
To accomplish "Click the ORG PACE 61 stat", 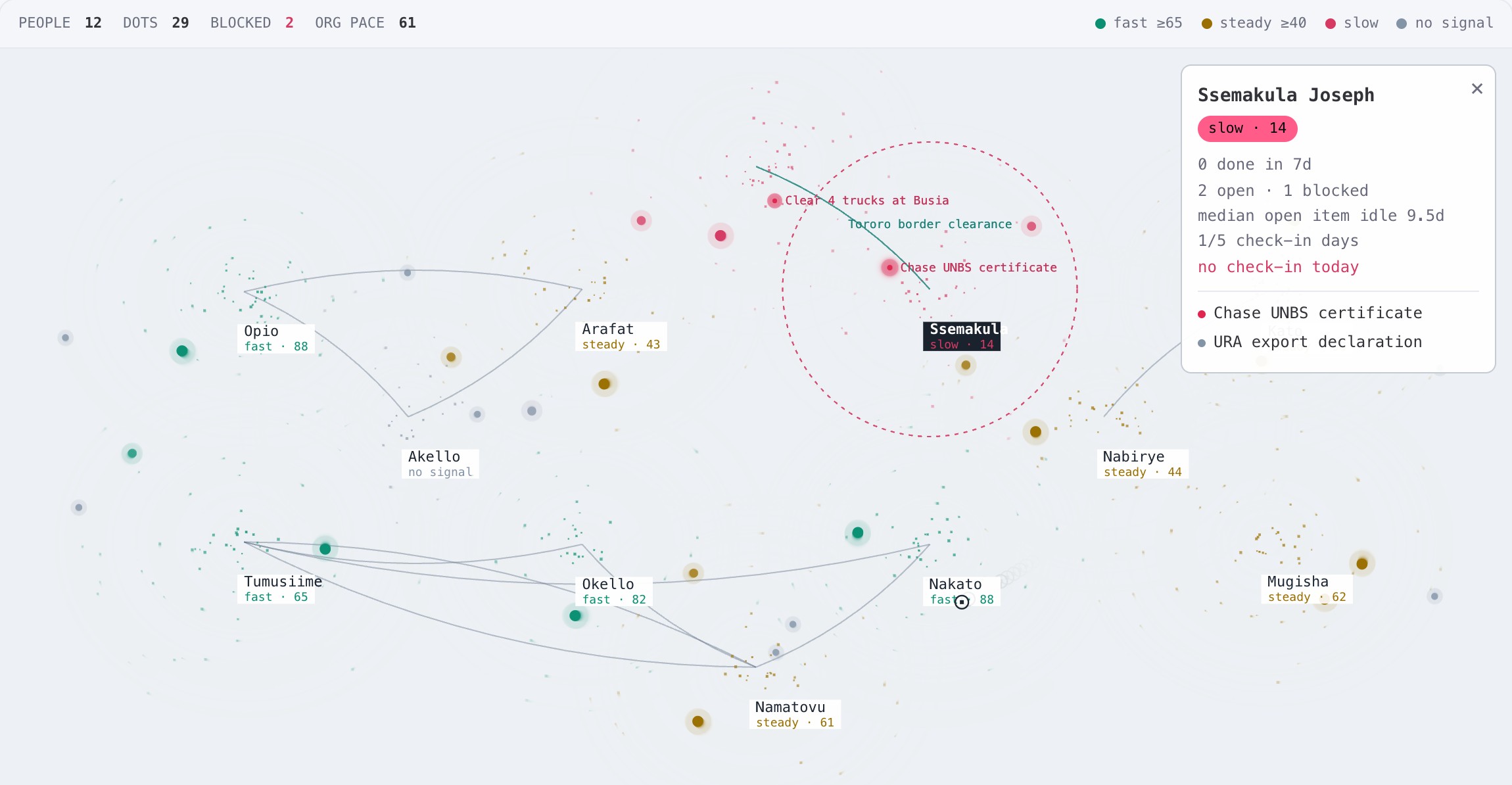I will pyautogui.click(x=366, y=23).
